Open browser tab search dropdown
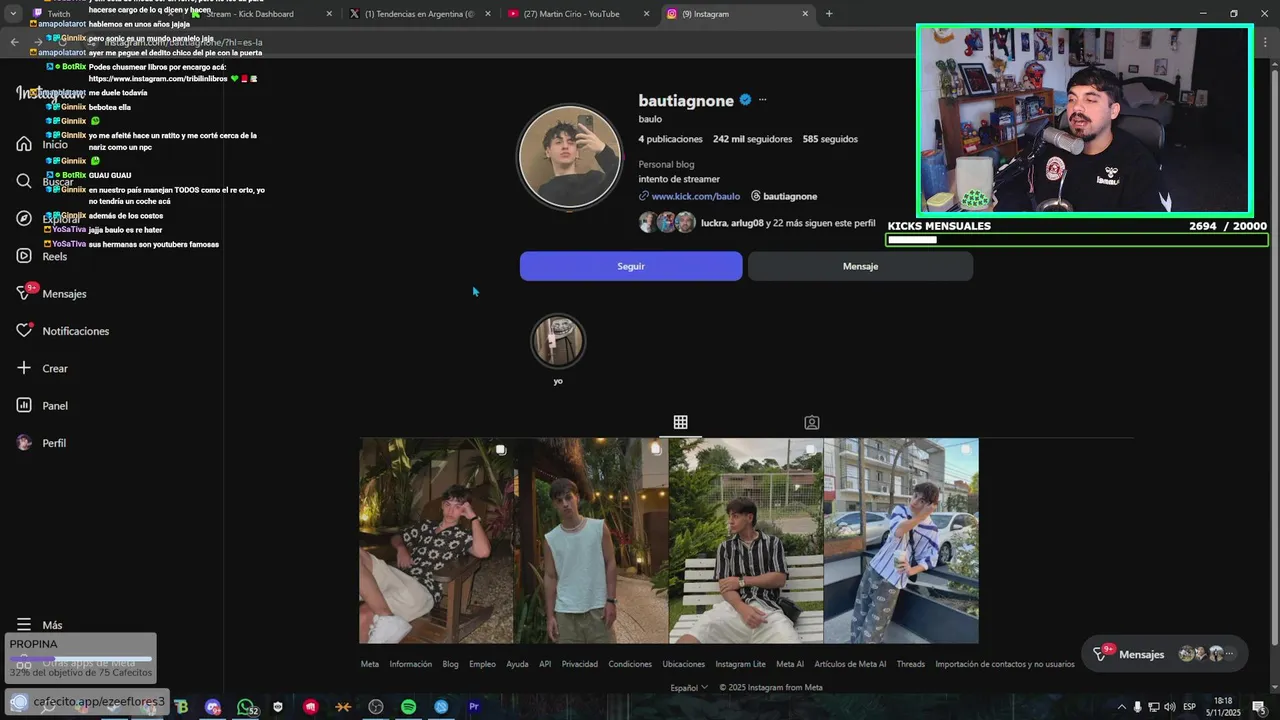 [x=13, y=14]
